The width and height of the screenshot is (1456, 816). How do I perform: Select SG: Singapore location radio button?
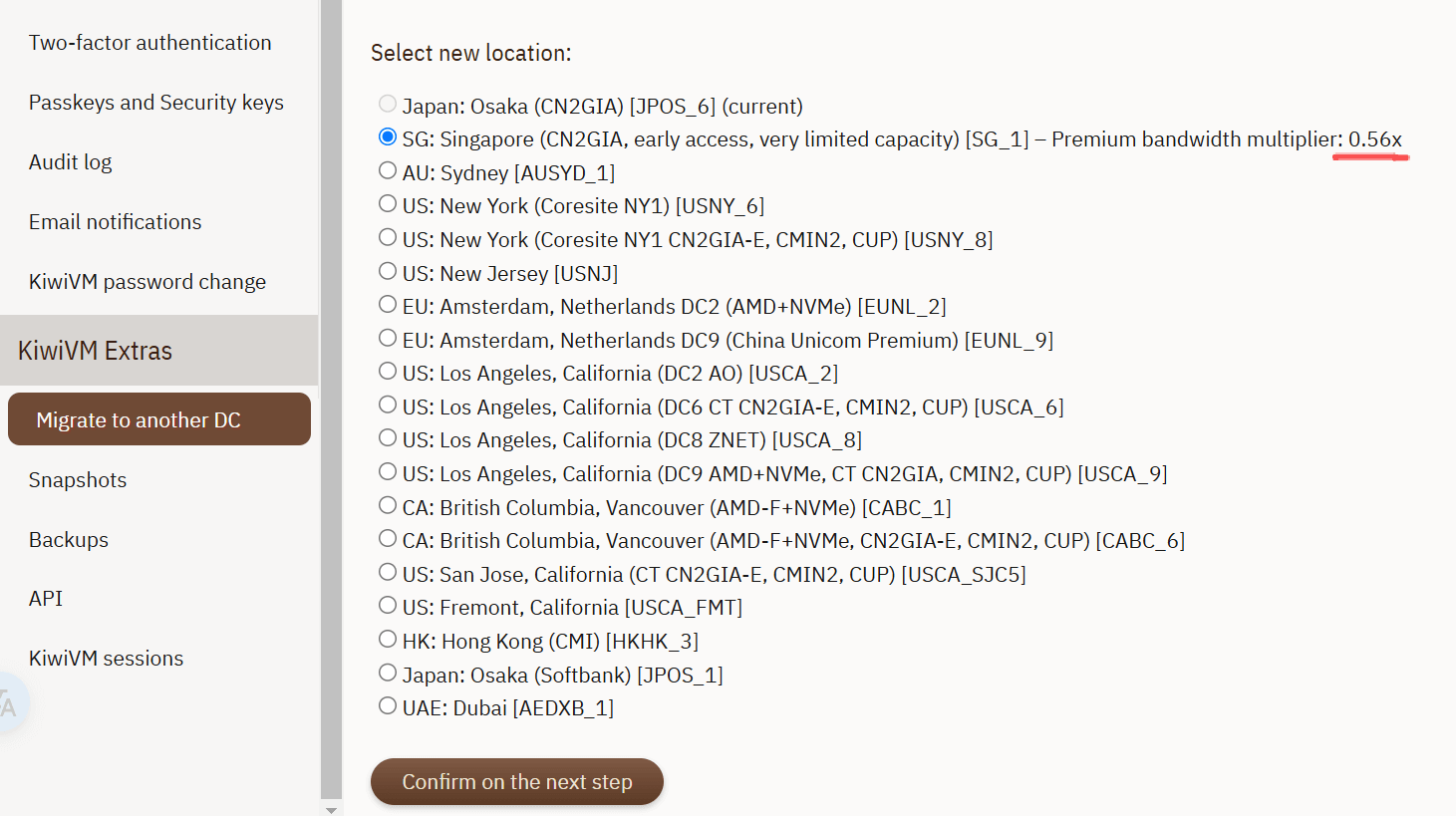[388, 137]
